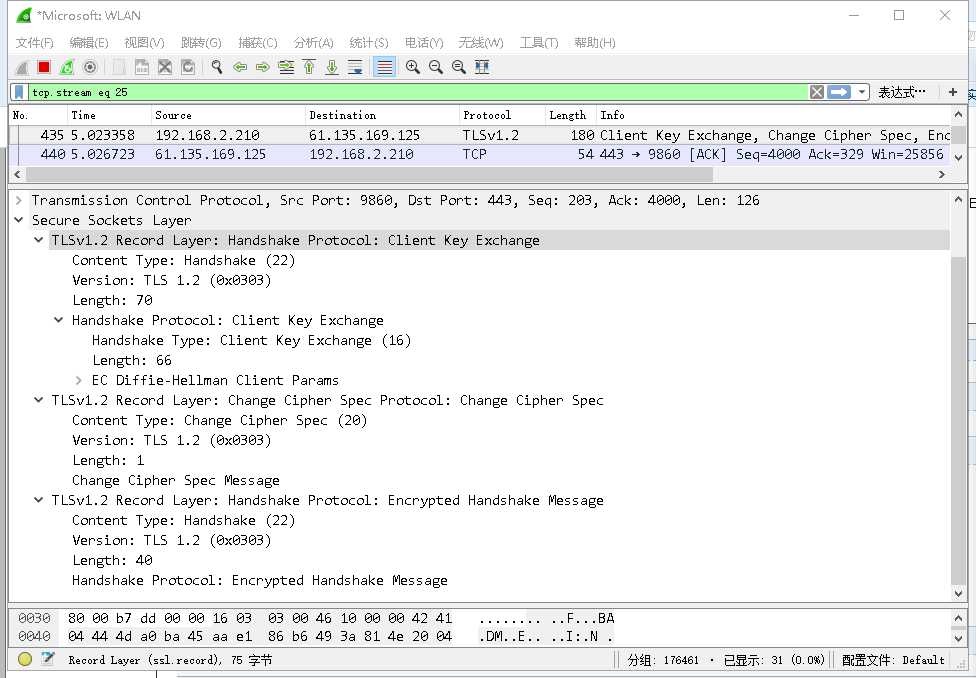Viewport: 976px width, 678px height.
Task: Click the save capture file icon
Action: pos(142,67)
